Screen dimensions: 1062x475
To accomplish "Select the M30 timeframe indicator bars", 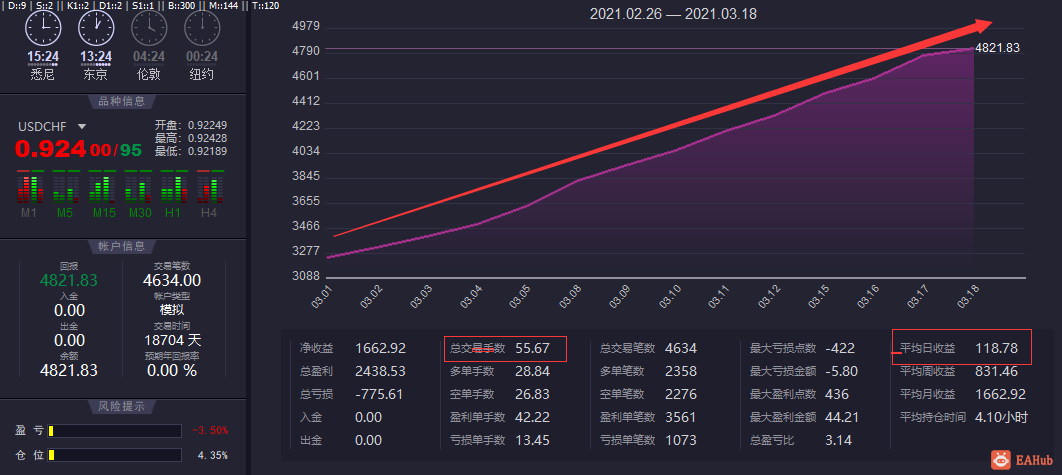I will pos(137,187).
